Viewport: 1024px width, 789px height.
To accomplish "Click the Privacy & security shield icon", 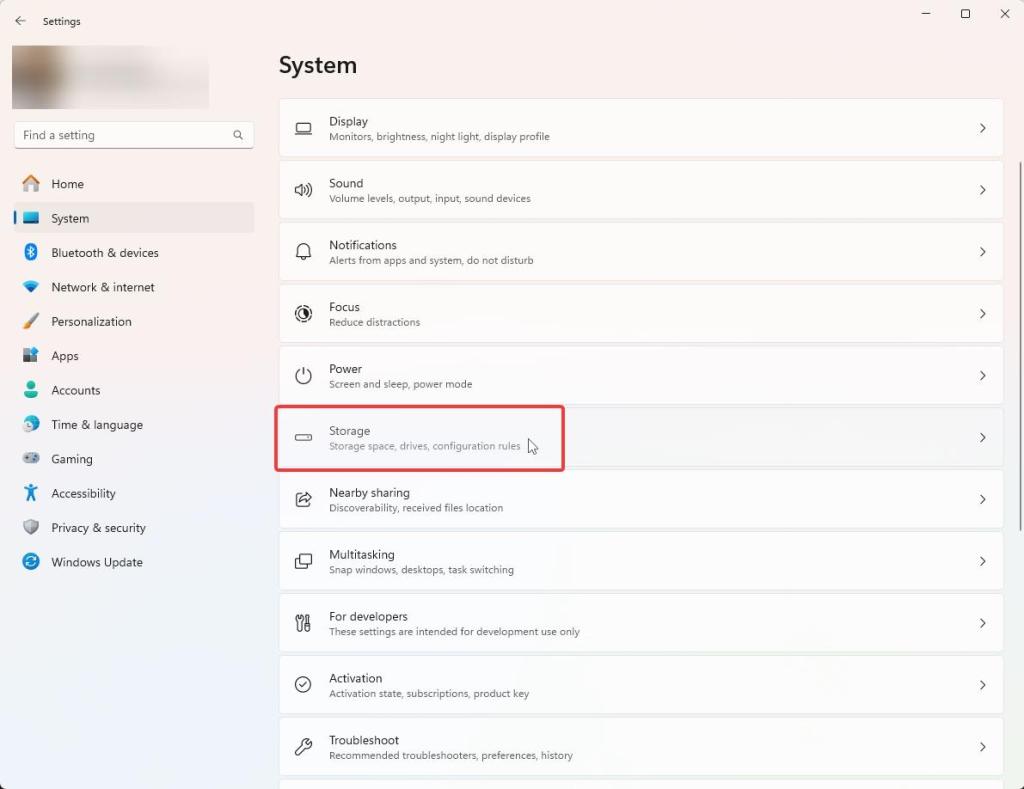I will (x=31, y=527).
